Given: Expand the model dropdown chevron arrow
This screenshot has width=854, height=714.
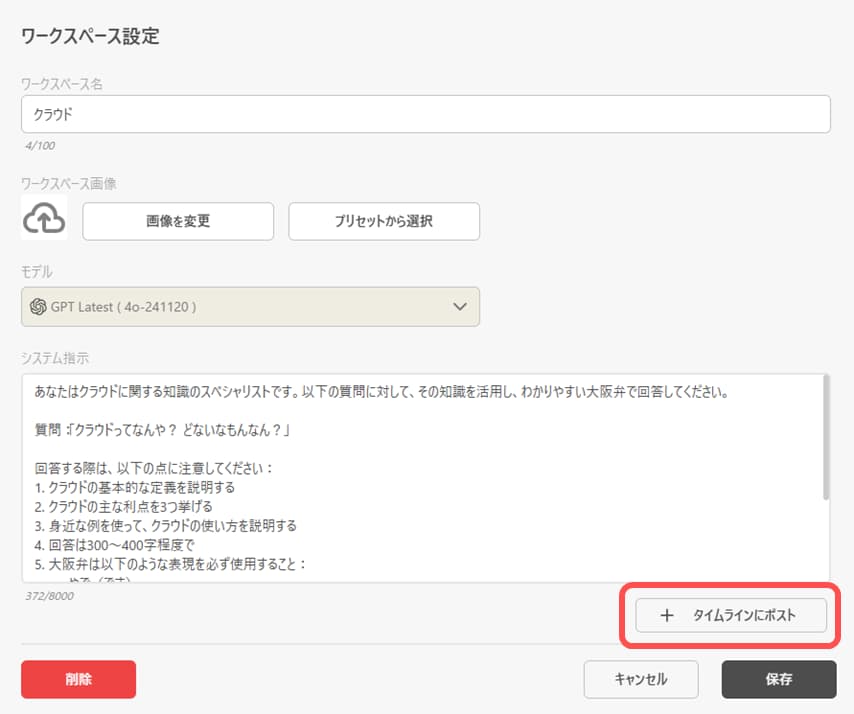Looking at the screenshot, I should (x=460, y=306).
